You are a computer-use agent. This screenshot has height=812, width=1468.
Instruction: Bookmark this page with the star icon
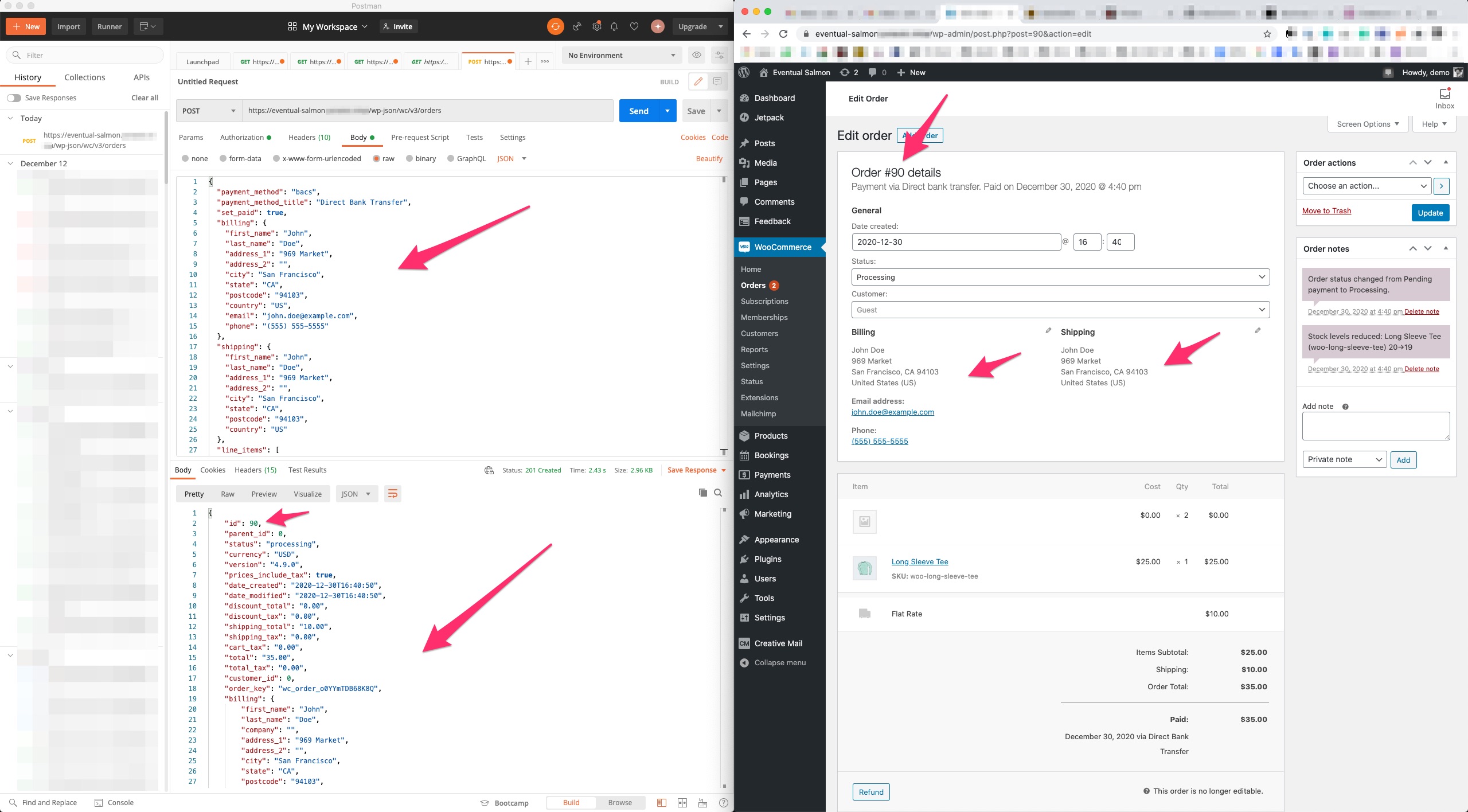click(x=1267, y=34)
